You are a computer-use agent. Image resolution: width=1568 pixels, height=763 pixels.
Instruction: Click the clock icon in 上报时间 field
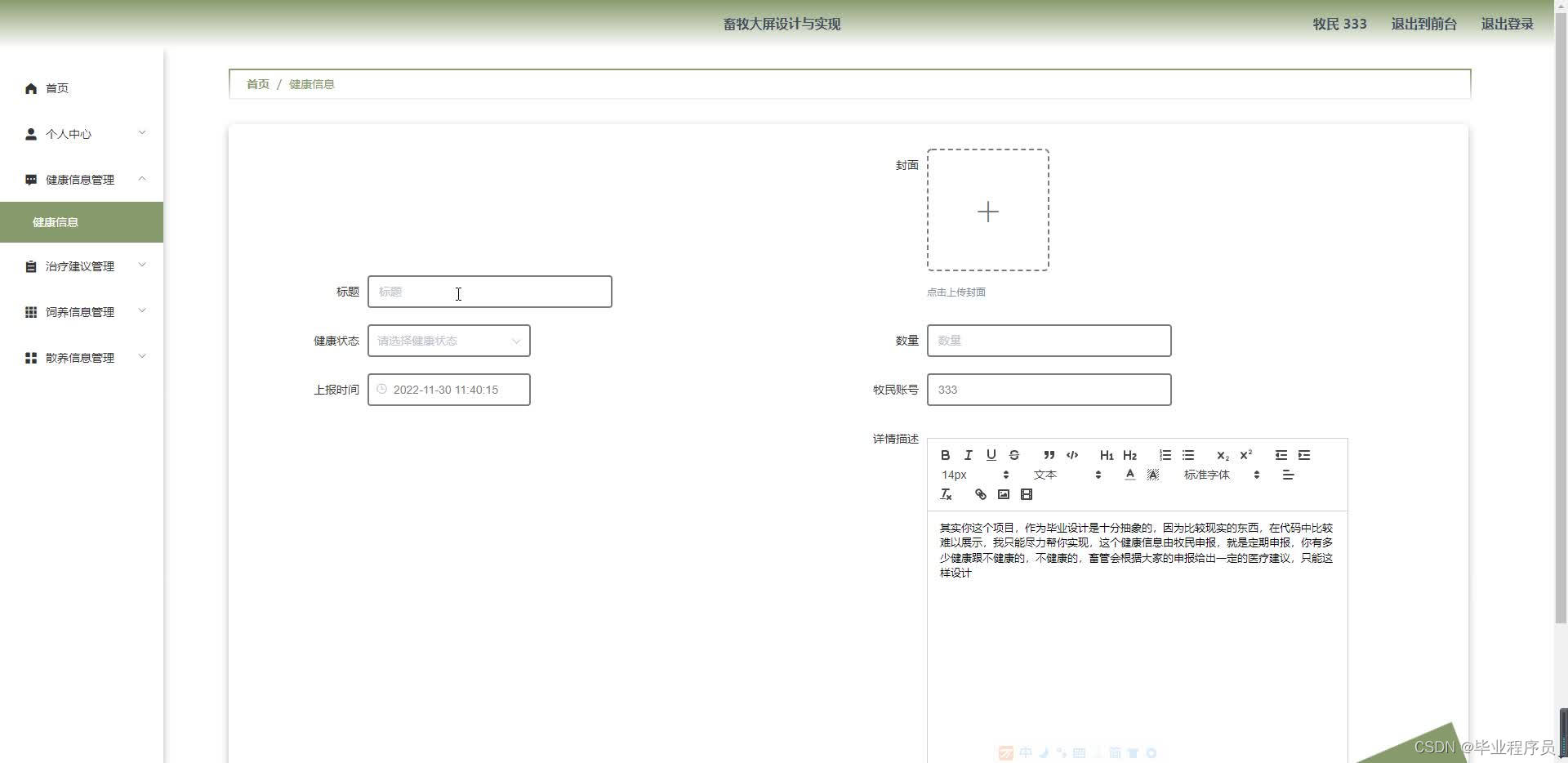pyautogui.click(x=381, y=389)
